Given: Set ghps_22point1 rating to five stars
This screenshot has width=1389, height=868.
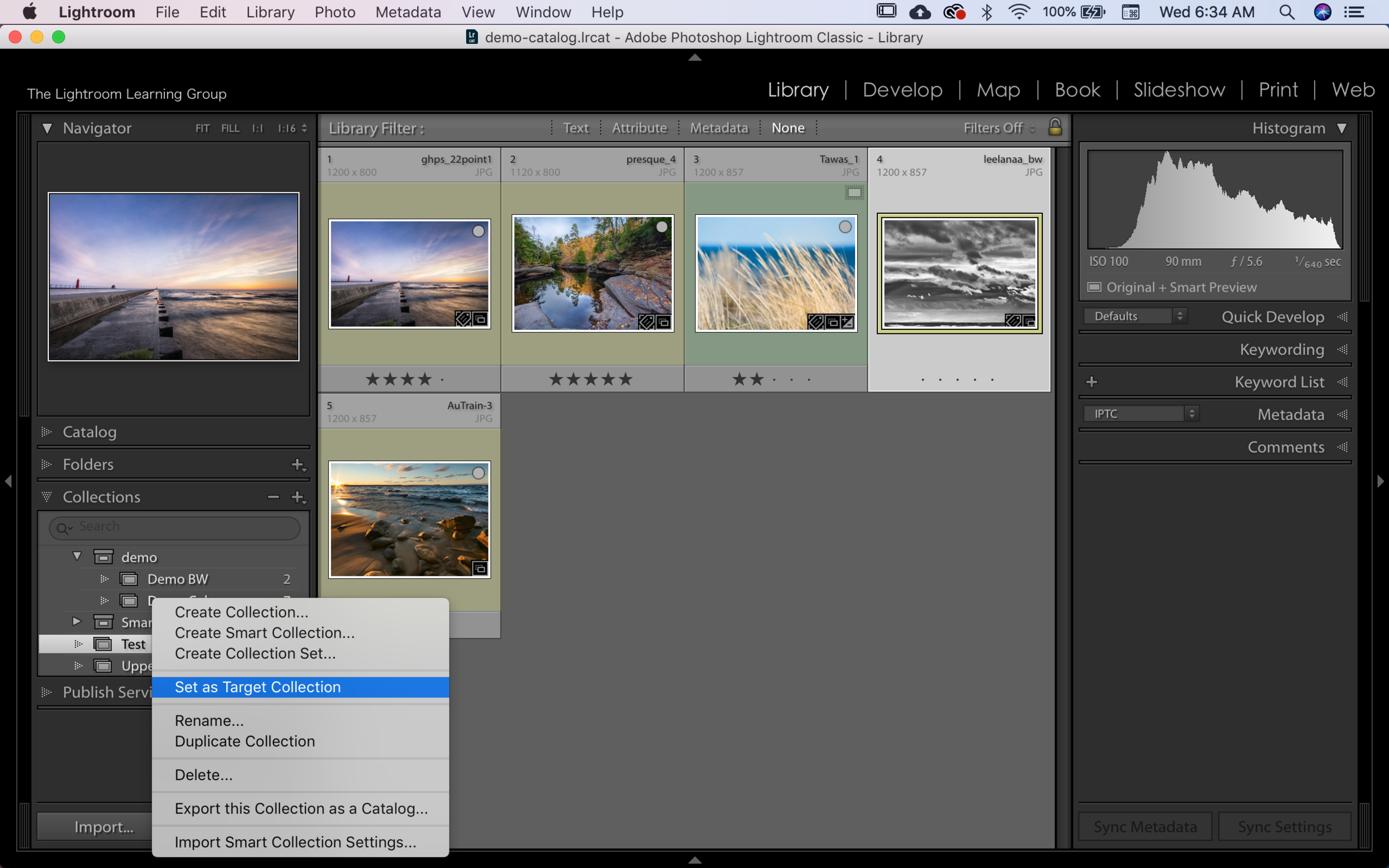Looking at the screenshot, I should 442,379.
